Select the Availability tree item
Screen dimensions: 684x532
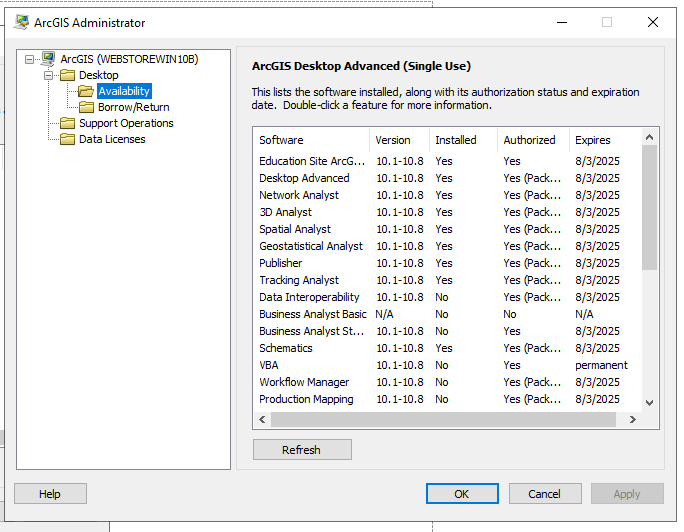(124, 91)
